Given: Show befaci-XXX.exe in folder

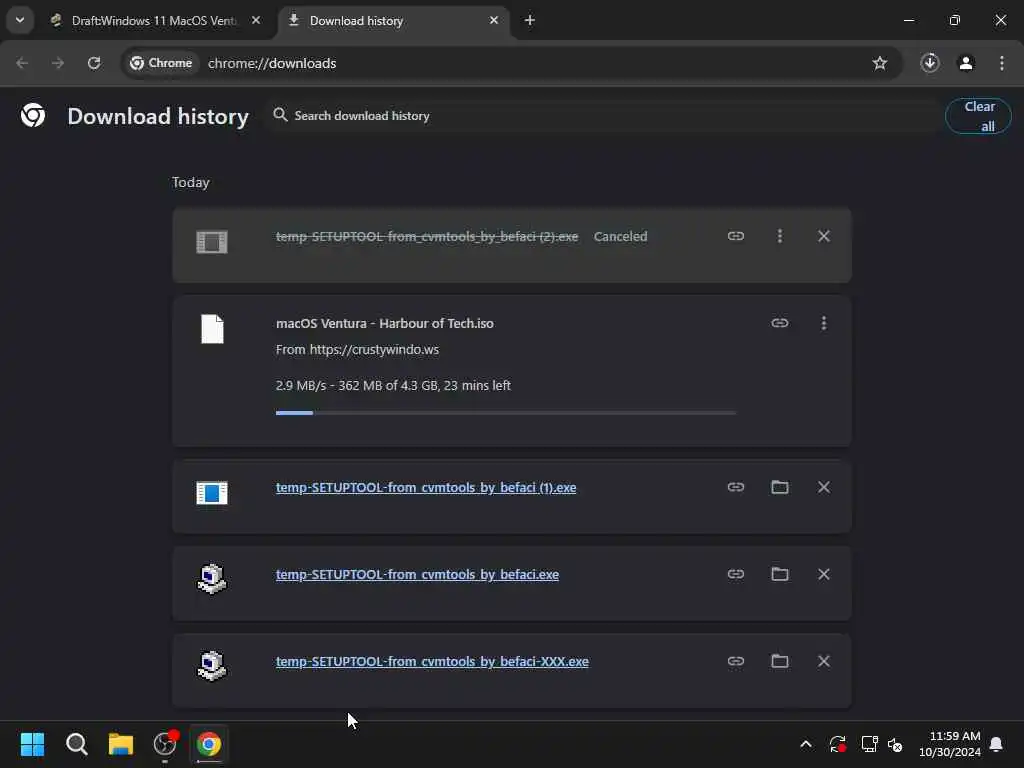Looking at the screenshot, I should tap(780, 662).
